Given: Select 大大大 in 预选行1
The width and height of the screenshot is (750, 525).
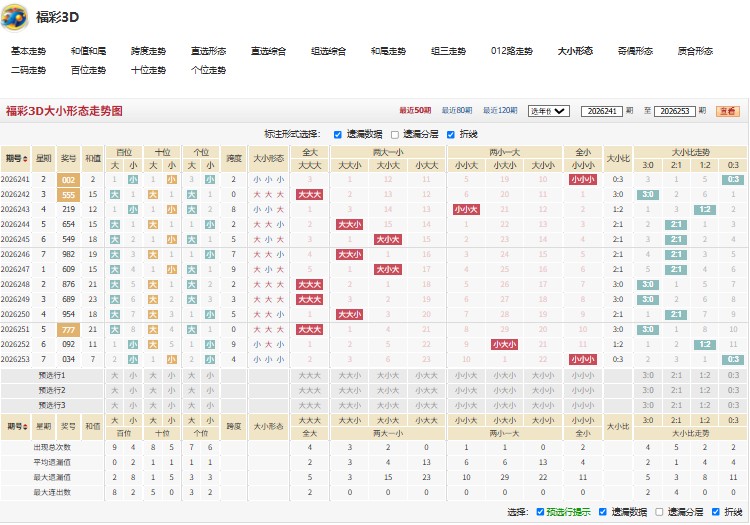Looking at the screenshot, I should (x=309, y=376).
